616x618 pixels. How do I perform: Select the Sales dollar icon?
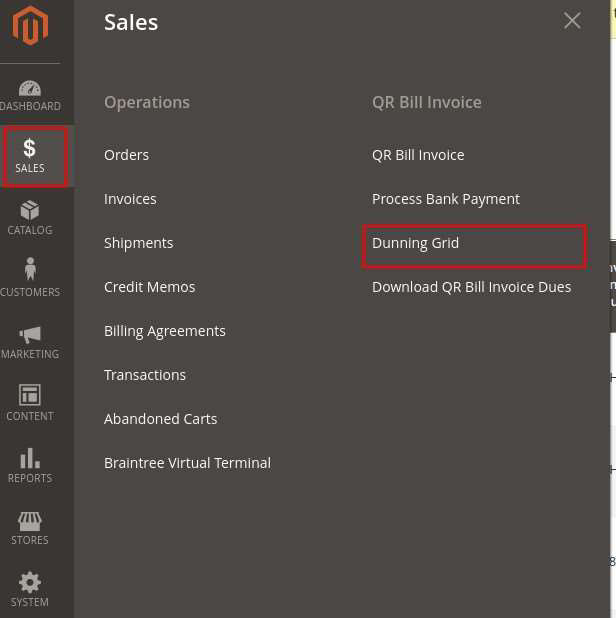click(x=30, y=149)
